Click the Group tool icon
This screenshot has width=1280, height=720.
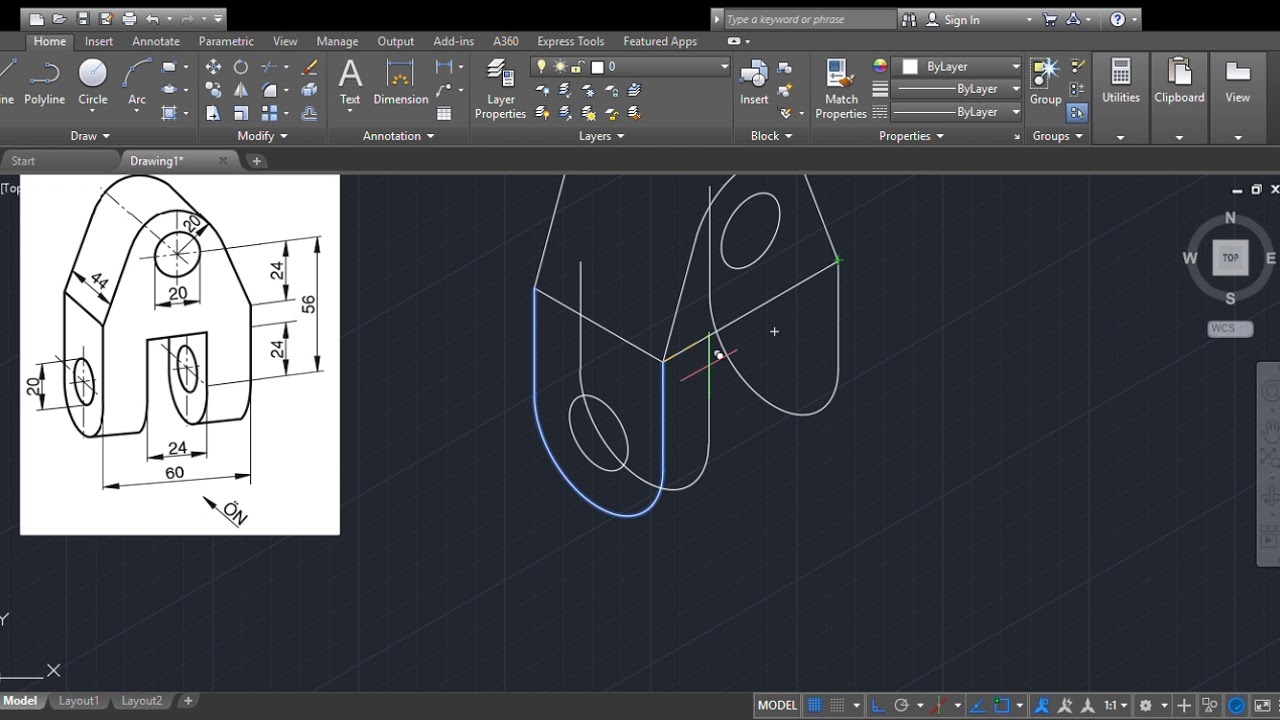pyautogui.click(x=1045, y=81)
